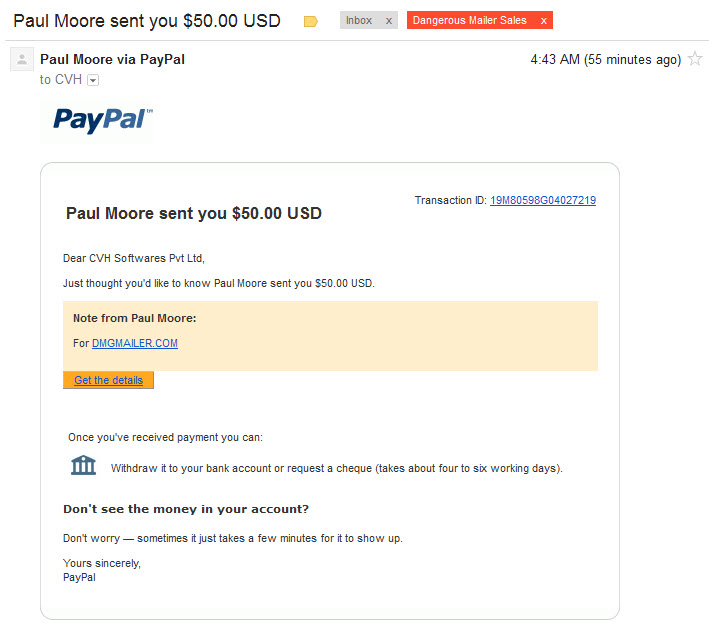Screen dimensions: 709x623
Task: Click the Note from Paul Moore box
Action: tap(331, 336)
